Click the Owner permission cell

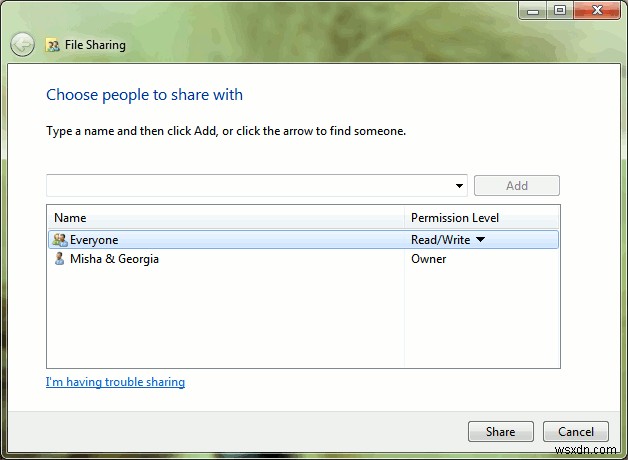click(429, 259)
